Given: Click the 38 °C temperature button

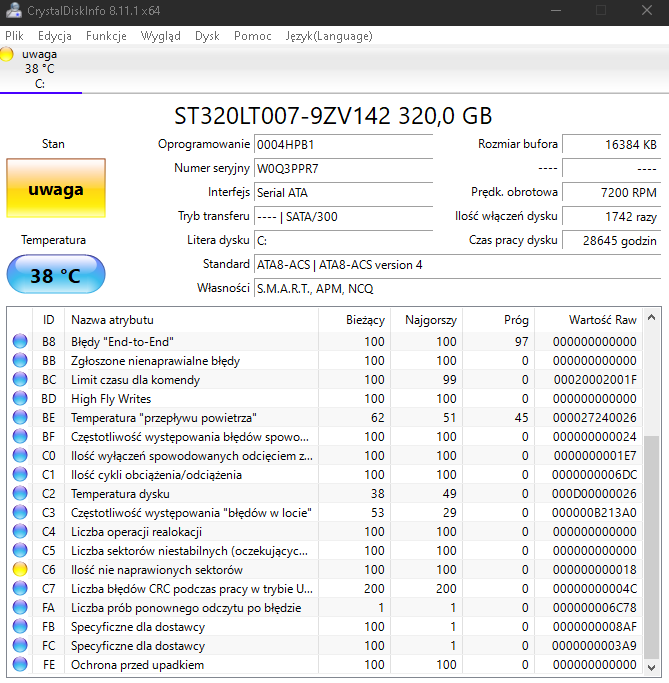Looking at the screenshot, I should coord(56,274).
